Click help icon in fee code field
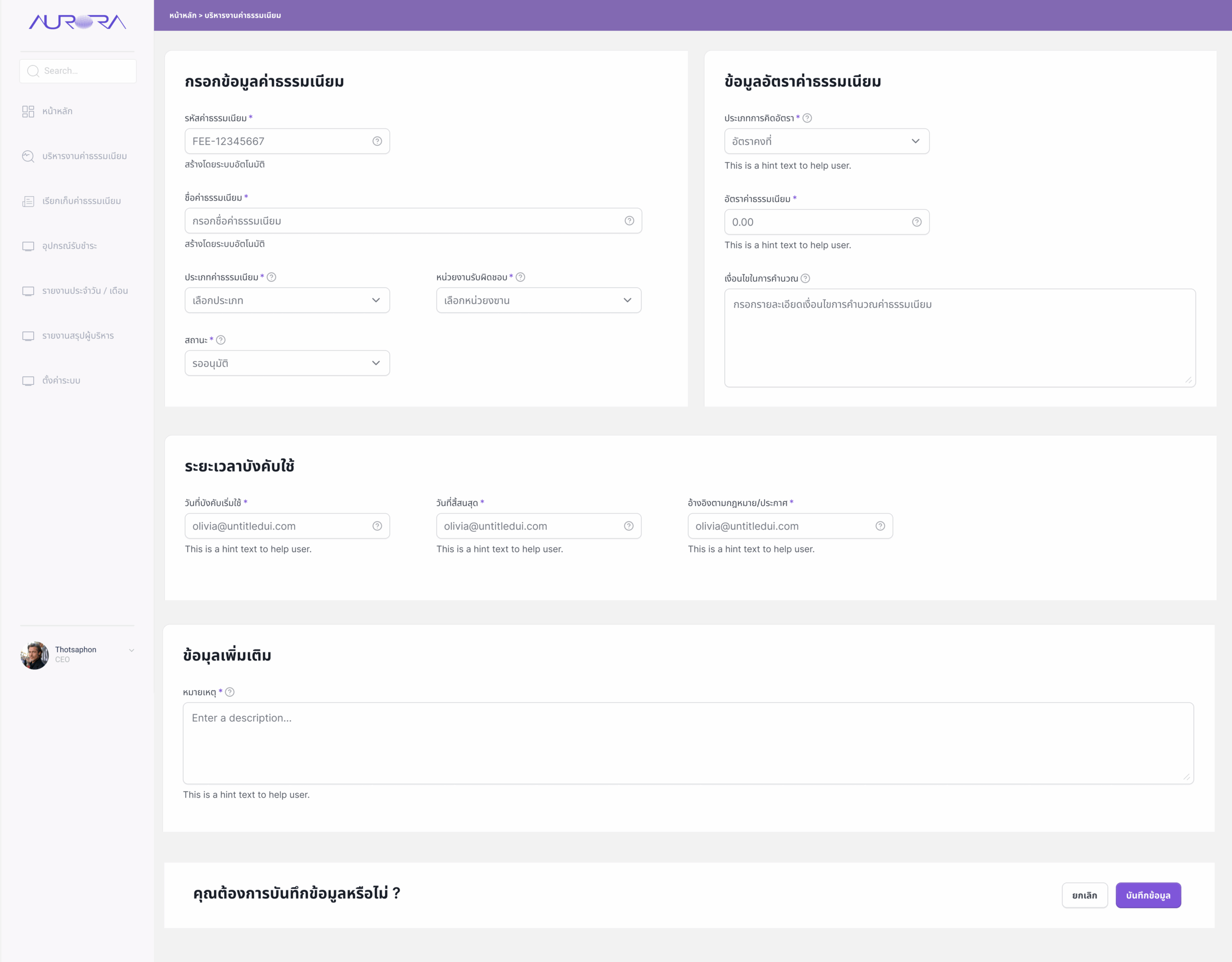Viewport: 1232px width, 962px height. point(377,141)
